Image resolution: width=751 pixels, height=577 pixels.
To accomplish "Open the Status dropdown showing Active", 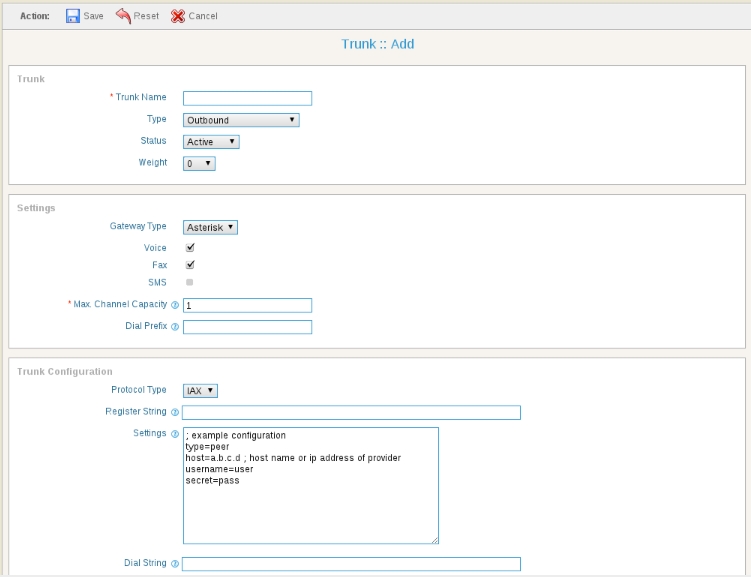I will pyautogui.click(x=211, y=142).
